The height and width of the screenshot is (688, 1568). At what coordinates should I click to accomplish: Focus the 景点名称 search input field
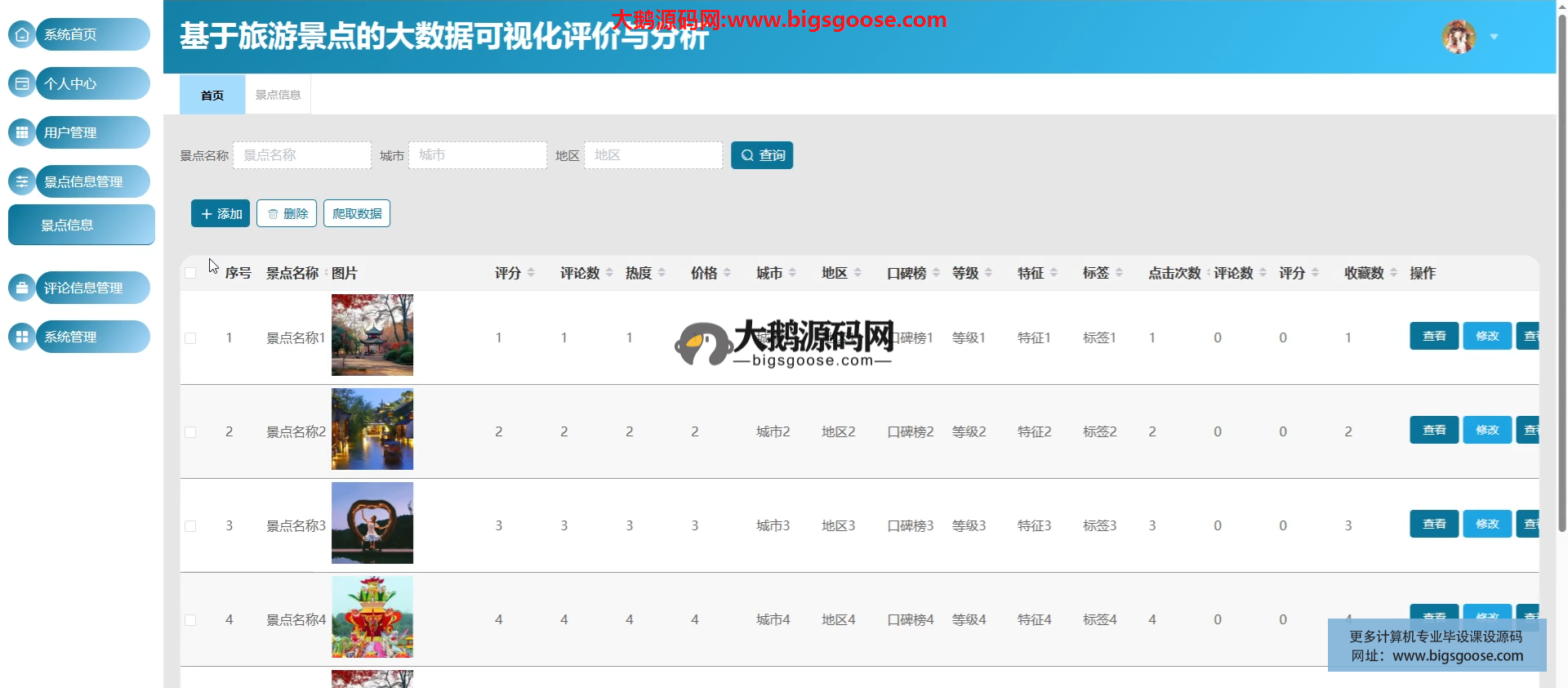click(302, 155)
